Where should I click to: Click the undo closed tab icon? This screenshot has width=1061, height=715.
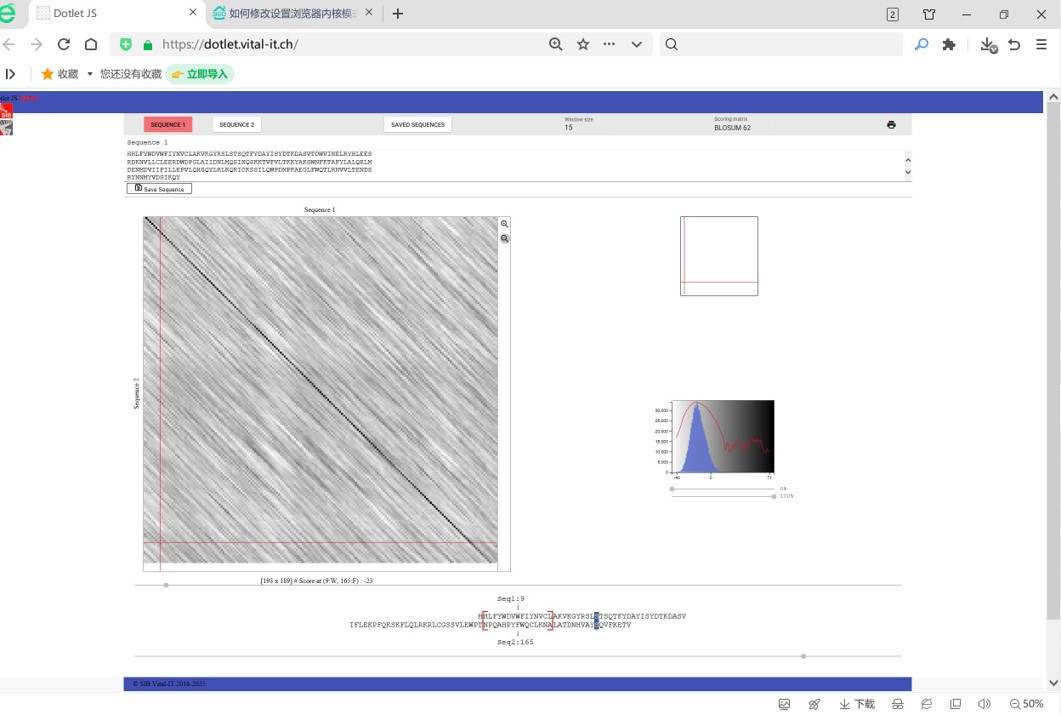[1014, 45]
